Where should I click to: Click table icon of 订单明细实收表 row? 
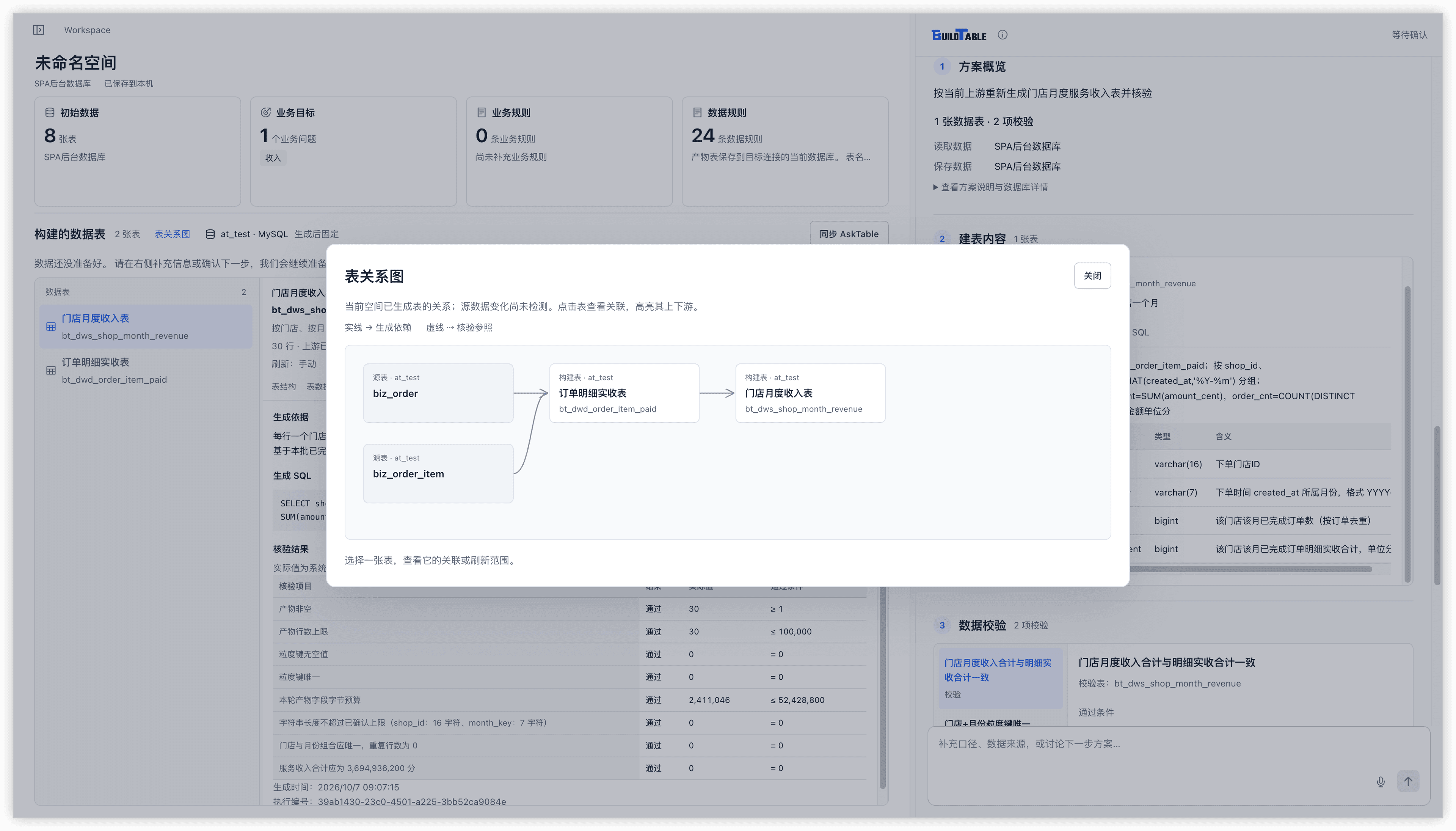[x=51, y=371]
